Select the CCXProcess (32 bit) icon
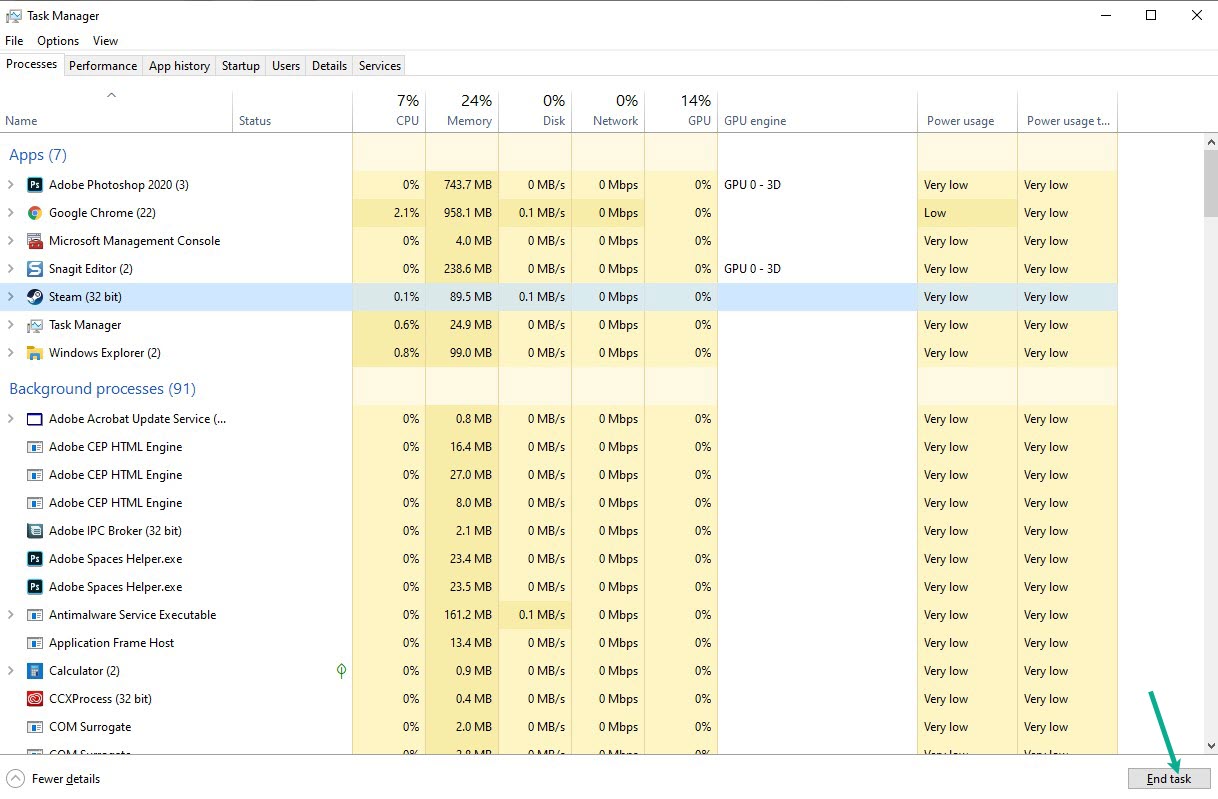 [x=35, y=699]
